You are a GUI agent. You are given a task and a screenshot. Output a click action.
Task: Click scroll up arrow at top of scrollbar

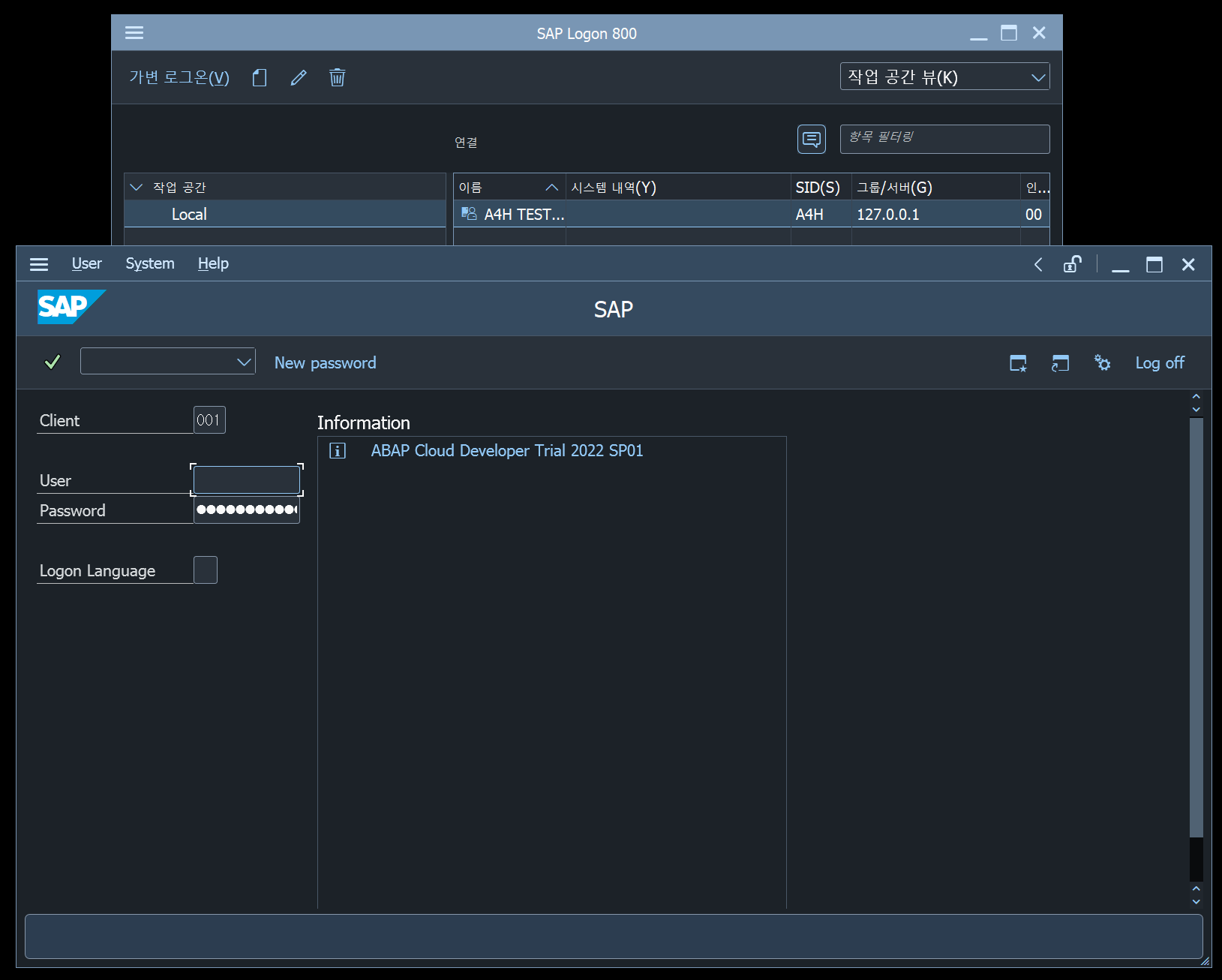click(1196, 396)
